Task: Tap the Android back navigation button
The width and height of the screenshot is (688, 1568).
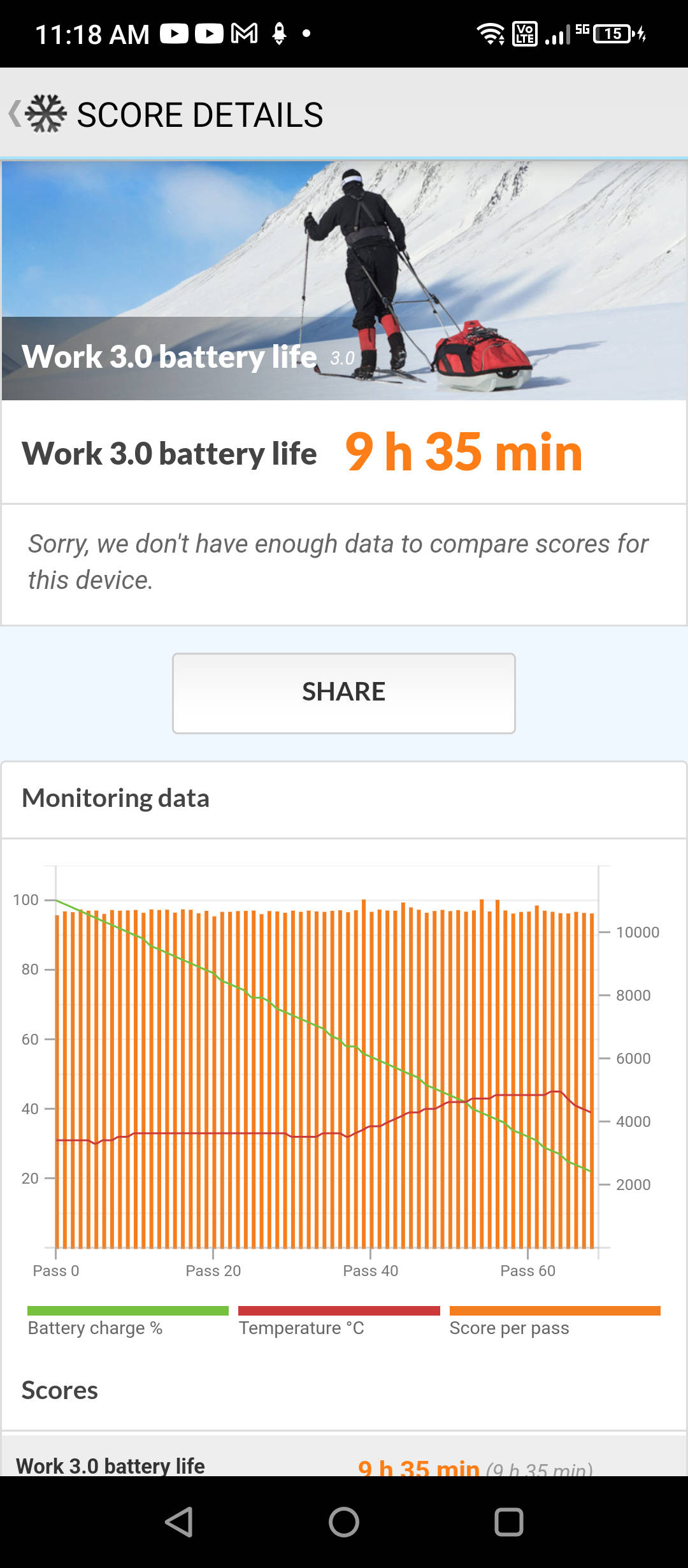Action: 179,1522
